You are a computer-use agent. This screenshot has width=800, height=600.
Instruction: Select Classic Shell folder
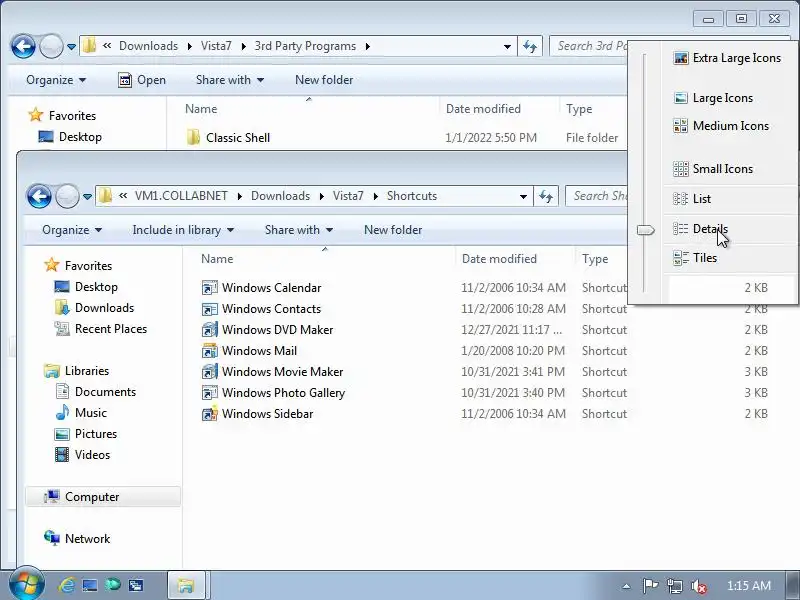coord(229,138)
